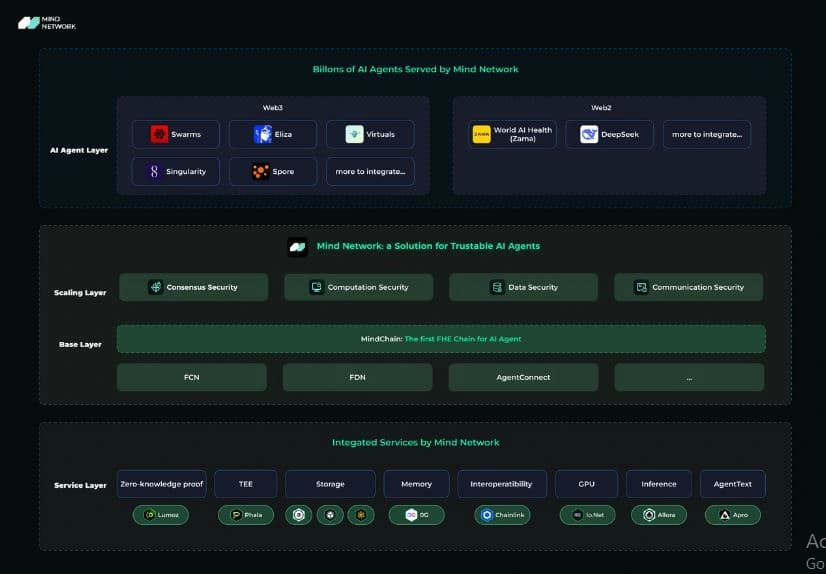Click the first Storage provider icon

point(299,514)
